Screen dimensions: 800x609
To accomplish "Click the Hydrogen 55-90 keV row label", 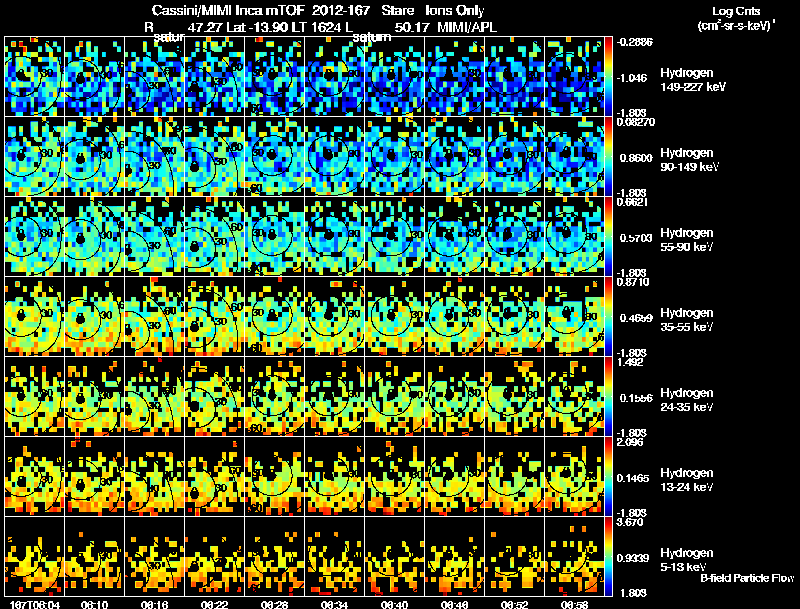I will pyautogui.click(x=686, y=240).
